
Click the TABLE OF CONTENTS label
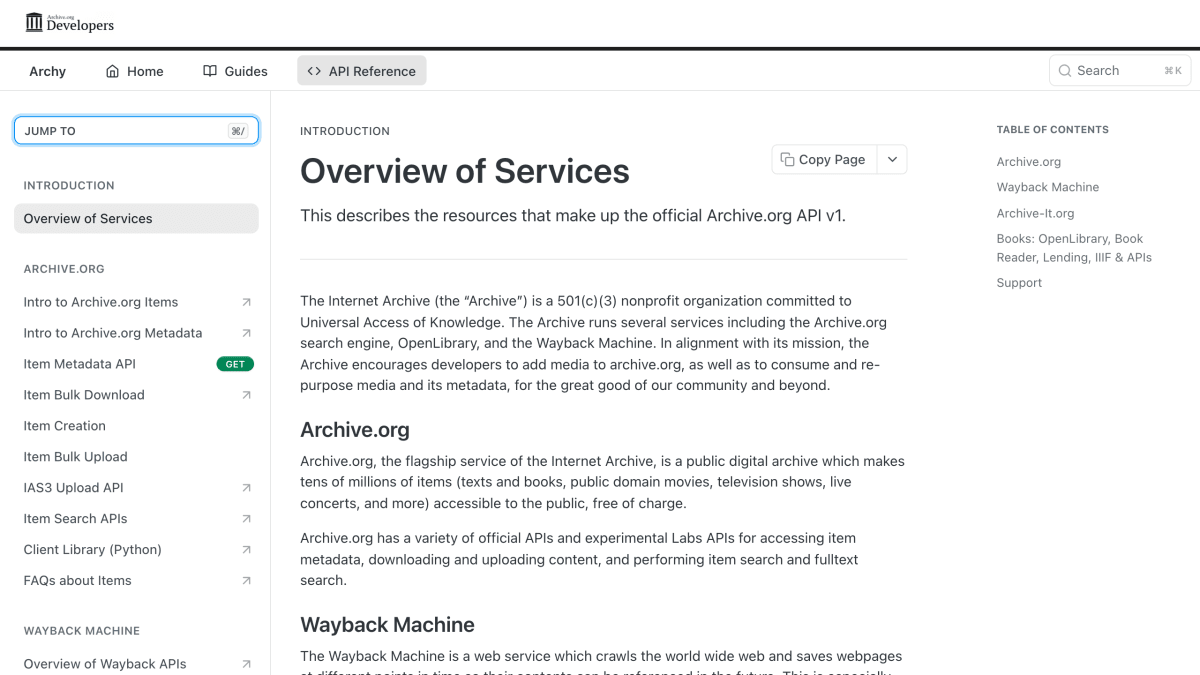coord(1053,130)
